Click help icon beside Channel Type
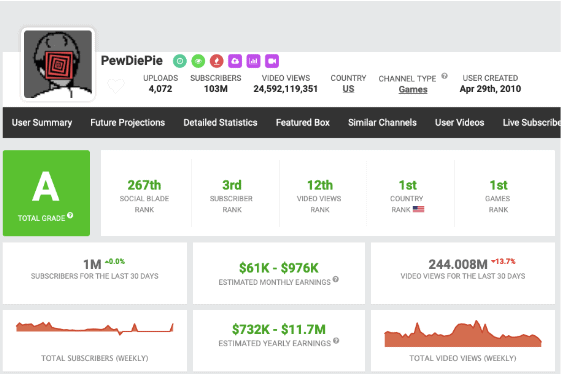The image size is (561, 376). tap(444, 76)
